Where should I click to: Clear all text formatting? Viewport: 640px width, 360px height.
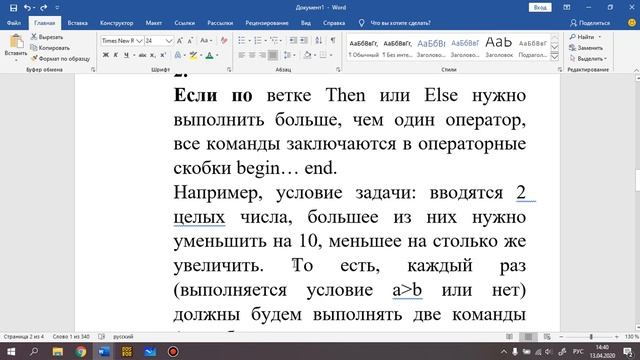224,41
